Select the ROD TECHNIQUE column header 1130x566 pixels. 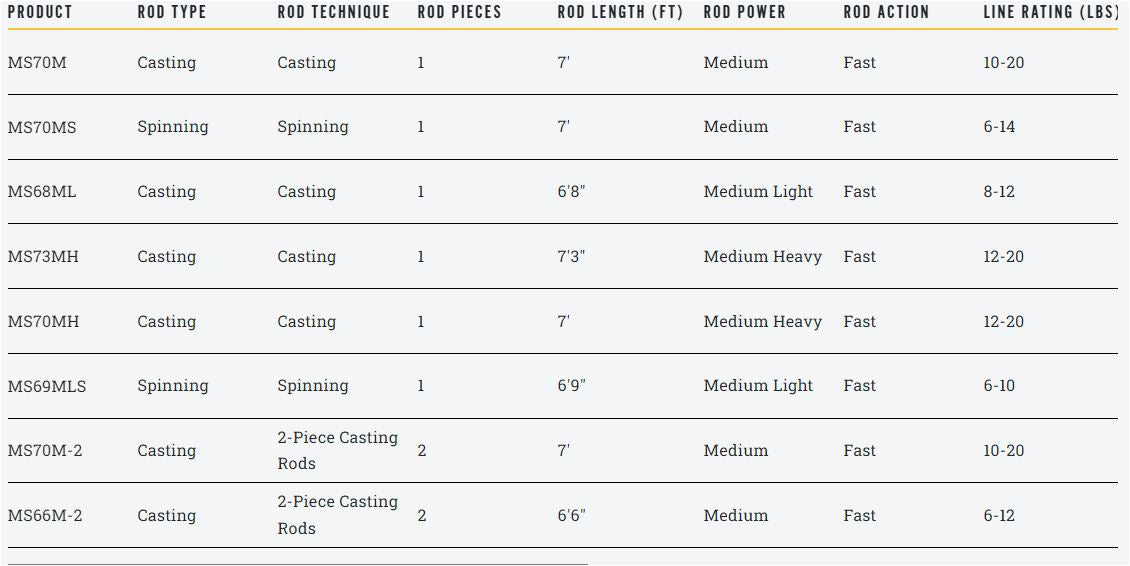(x=333, y=12)
